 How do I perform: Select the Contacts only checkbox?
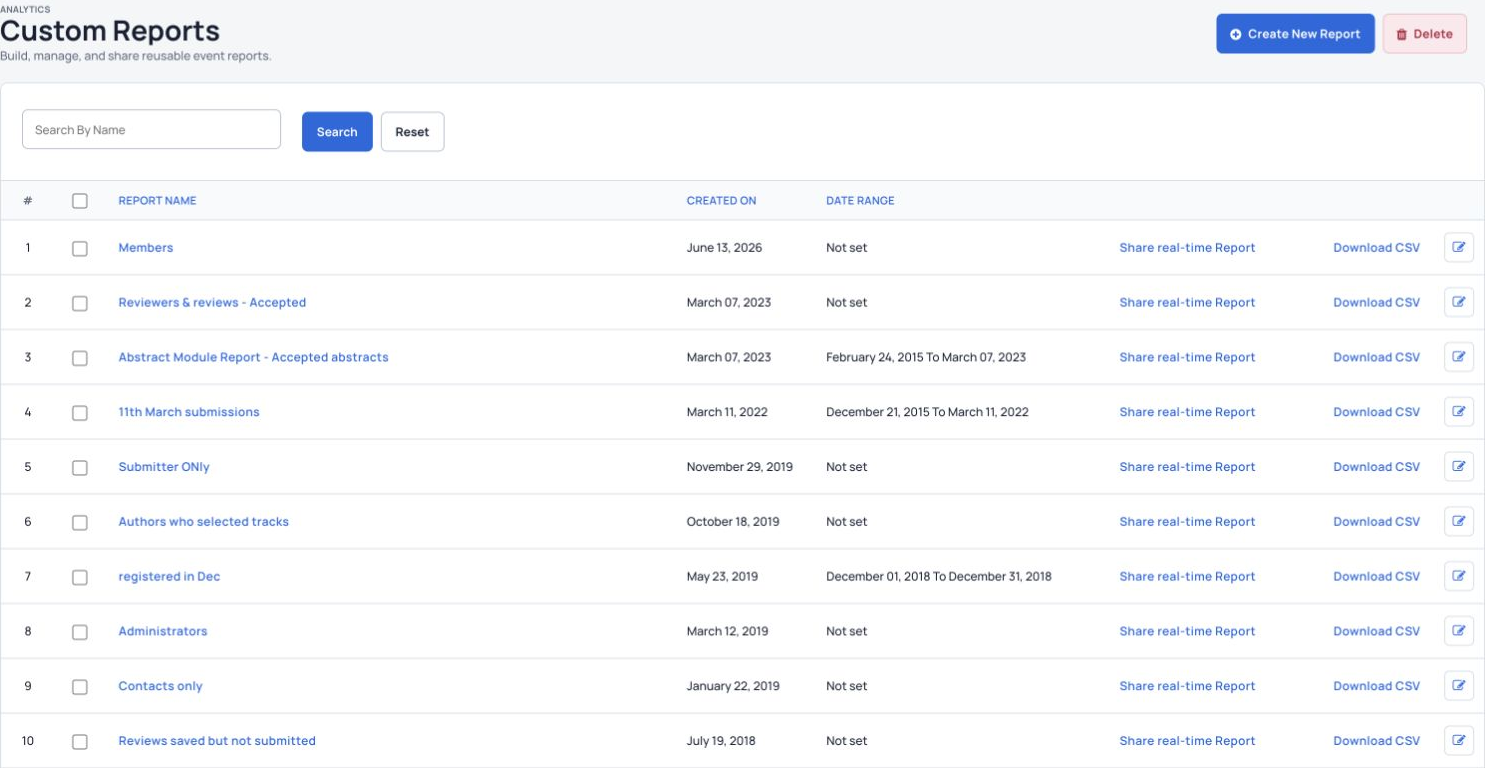(80, 687)
